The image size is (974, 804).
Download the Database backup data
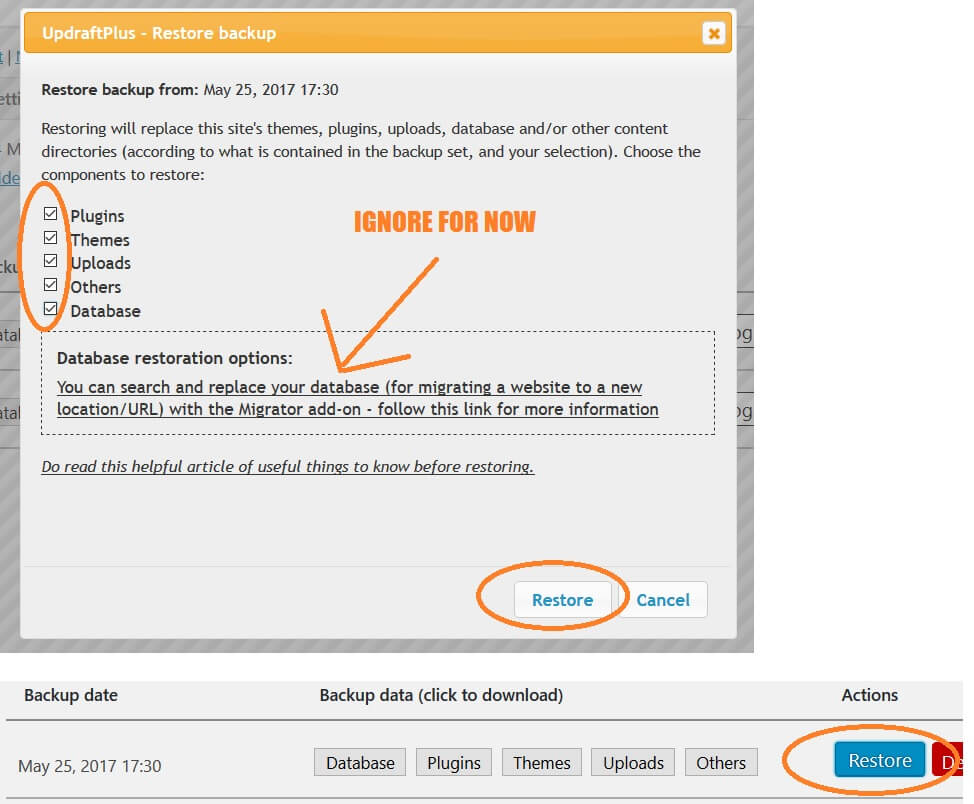(360, 762)
